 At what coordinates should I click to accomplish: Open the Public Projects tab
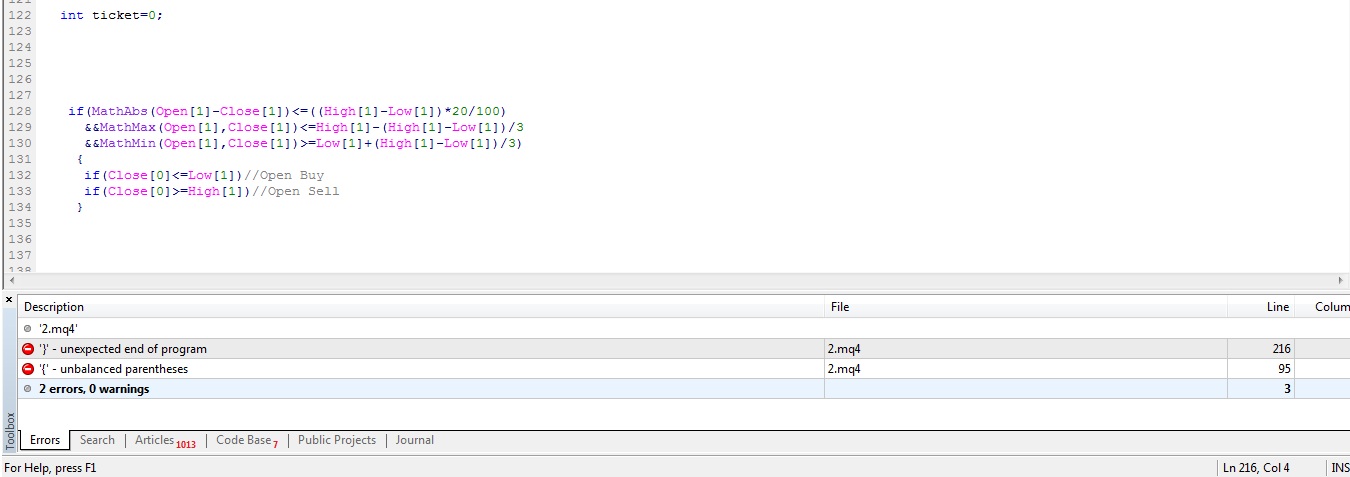(x=337, y=440)
